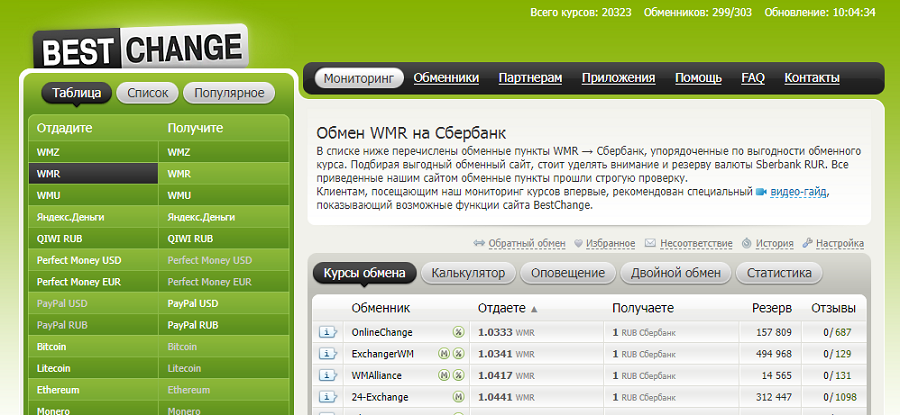Click the percent badge next to ExchangerWM
The height and width of the screenshot is (415, 900).
(x=459, y=354)
